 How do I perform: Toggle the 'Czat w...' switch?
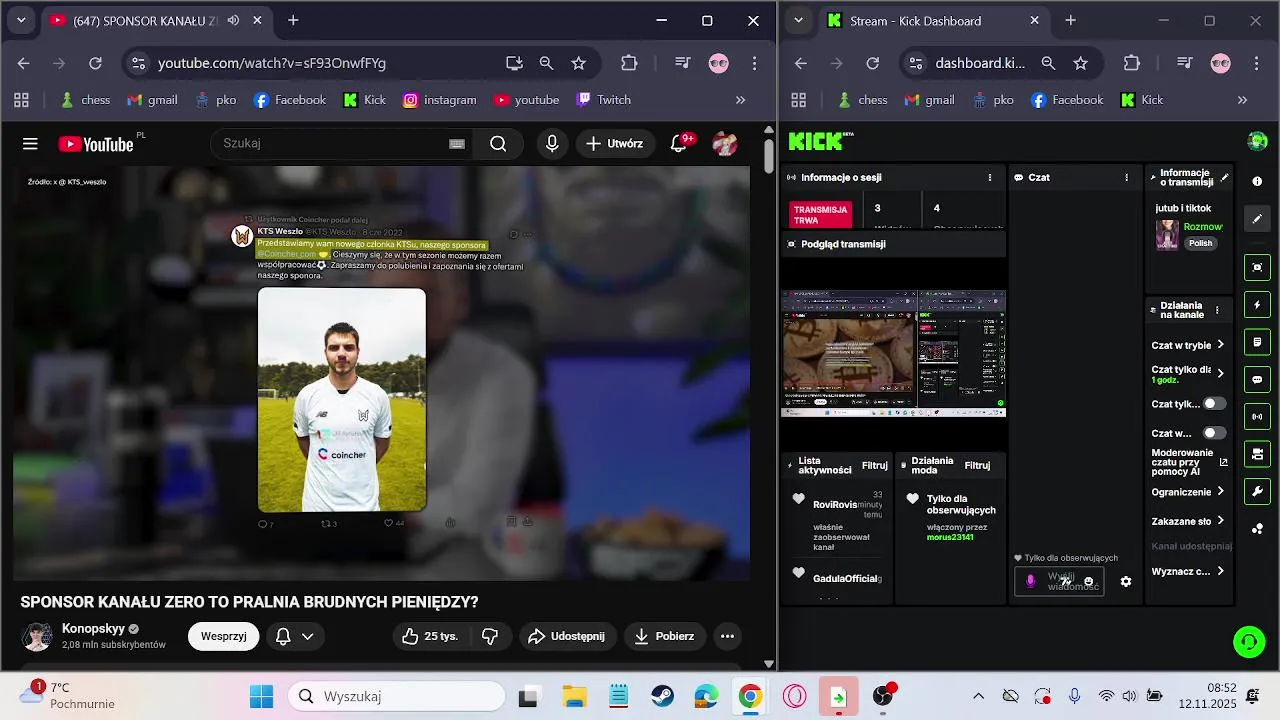click(x=1213, y=433)
